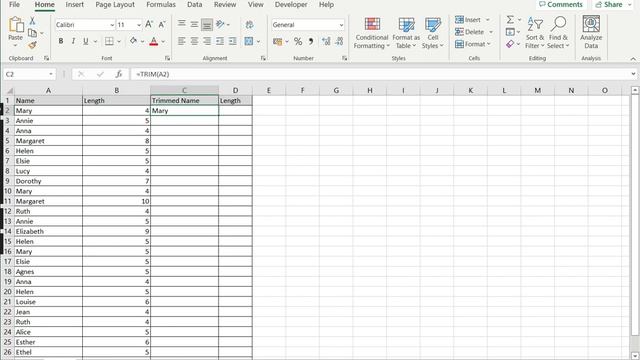The image size is (640, 360).
Task: Switch to the Review tab
Action: pyautogui.click(x=225, y=4)
